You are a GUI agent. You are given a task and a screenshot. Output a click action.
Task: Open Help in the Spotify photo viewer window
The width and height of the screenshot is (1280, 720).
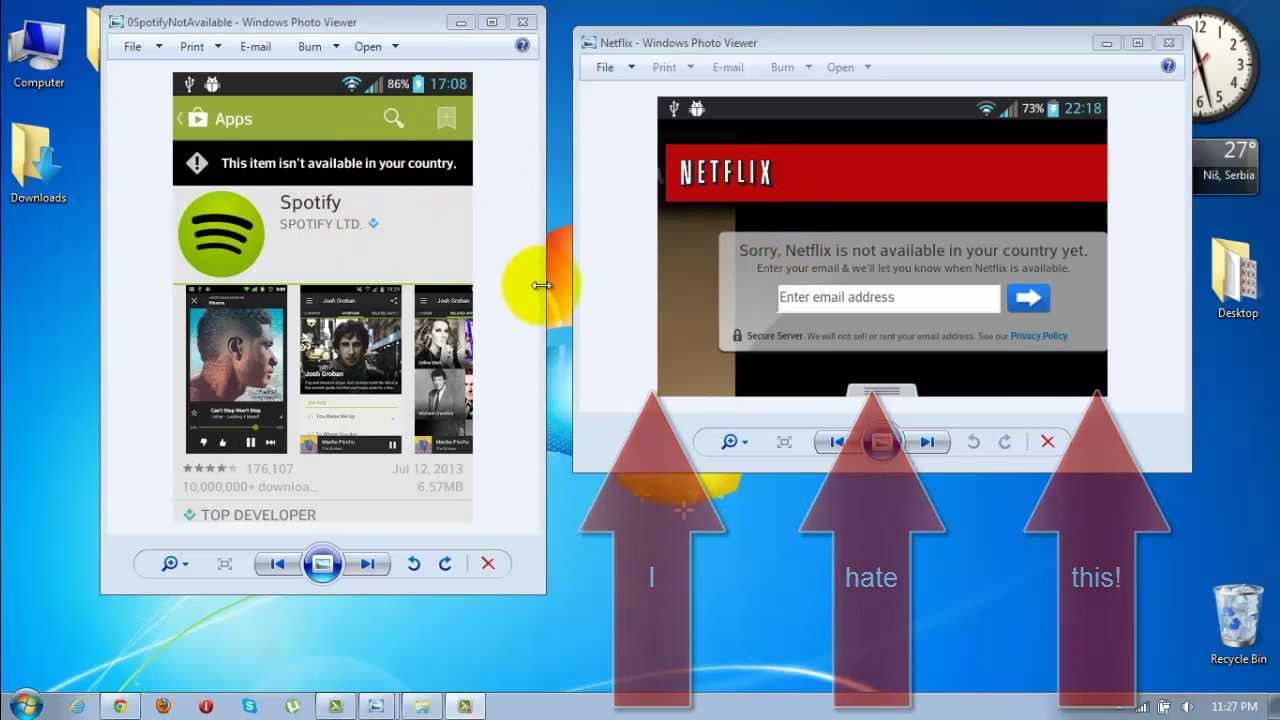tap(522, 45)
